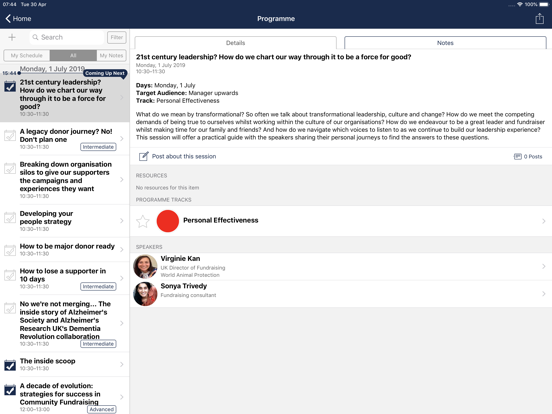Image resolution: width=552 pixels, height=414 pixels.
Task: Add No we're not merging session checkbox
Action: (x=10, y=308)
